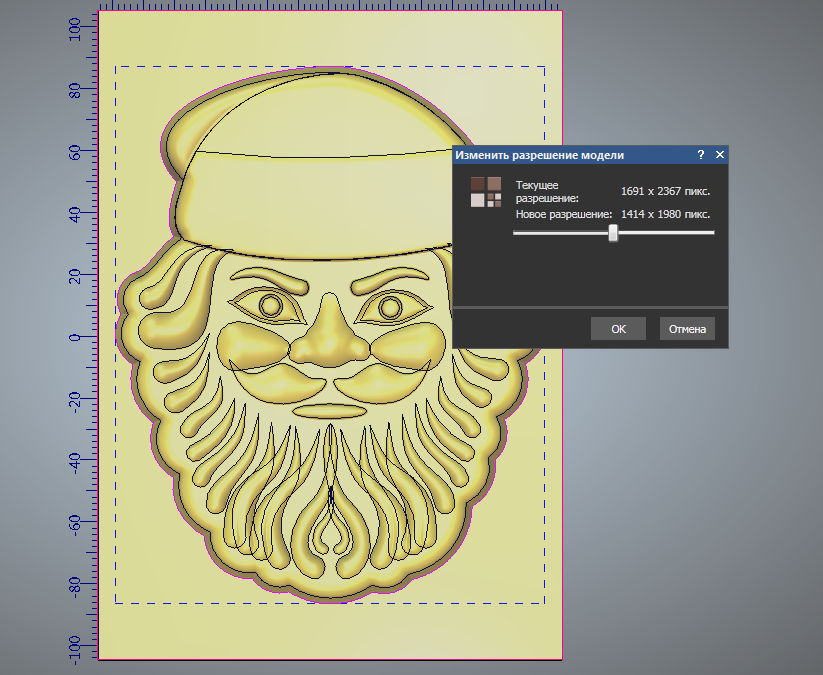
Task: Click the left eye of the relief face
Action: (270, 306)
